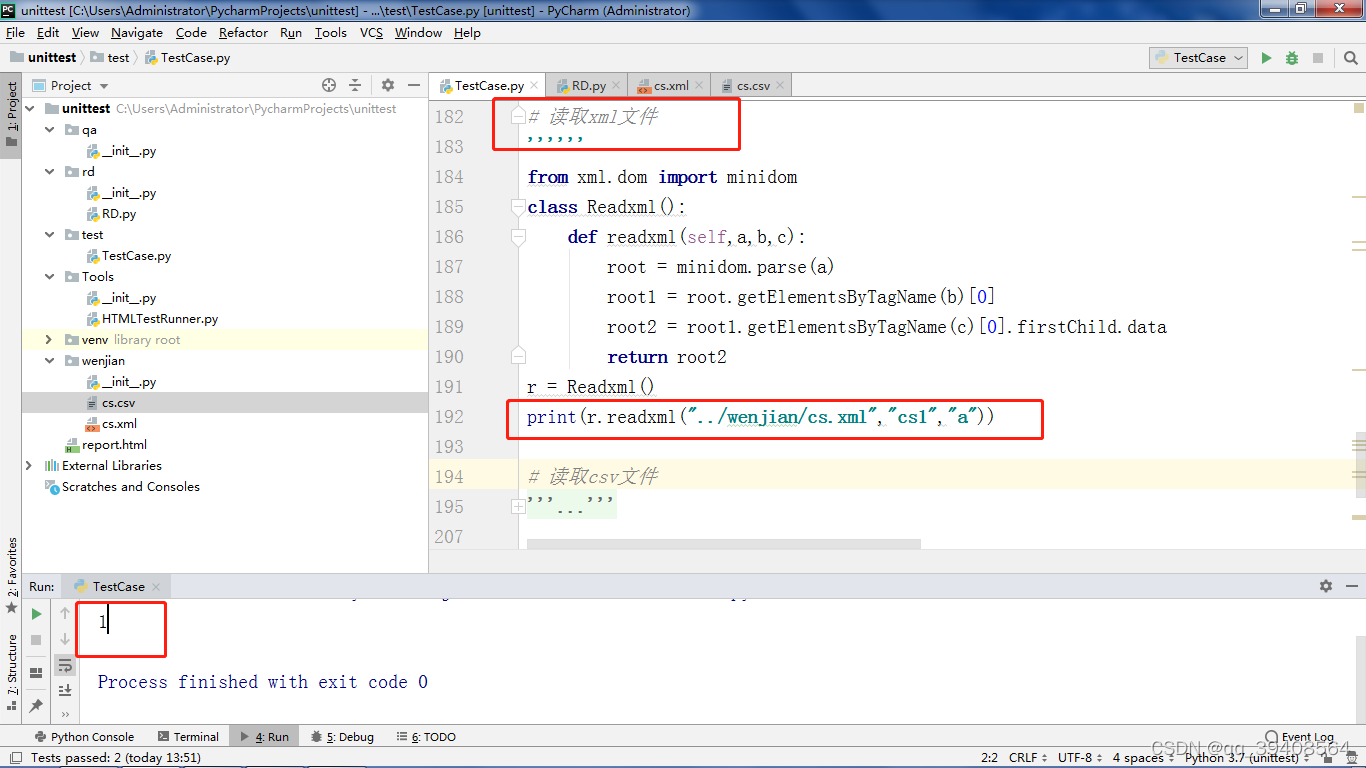Switch to the RD.py editor tab
The height and width of the screenshot is (768, 1366).
click(588, 86)
